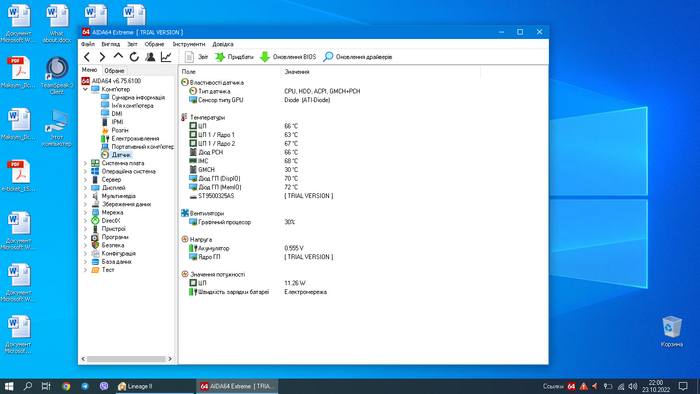Expand the DirectX node
The image size is (700, 394).
coord(85,220)
